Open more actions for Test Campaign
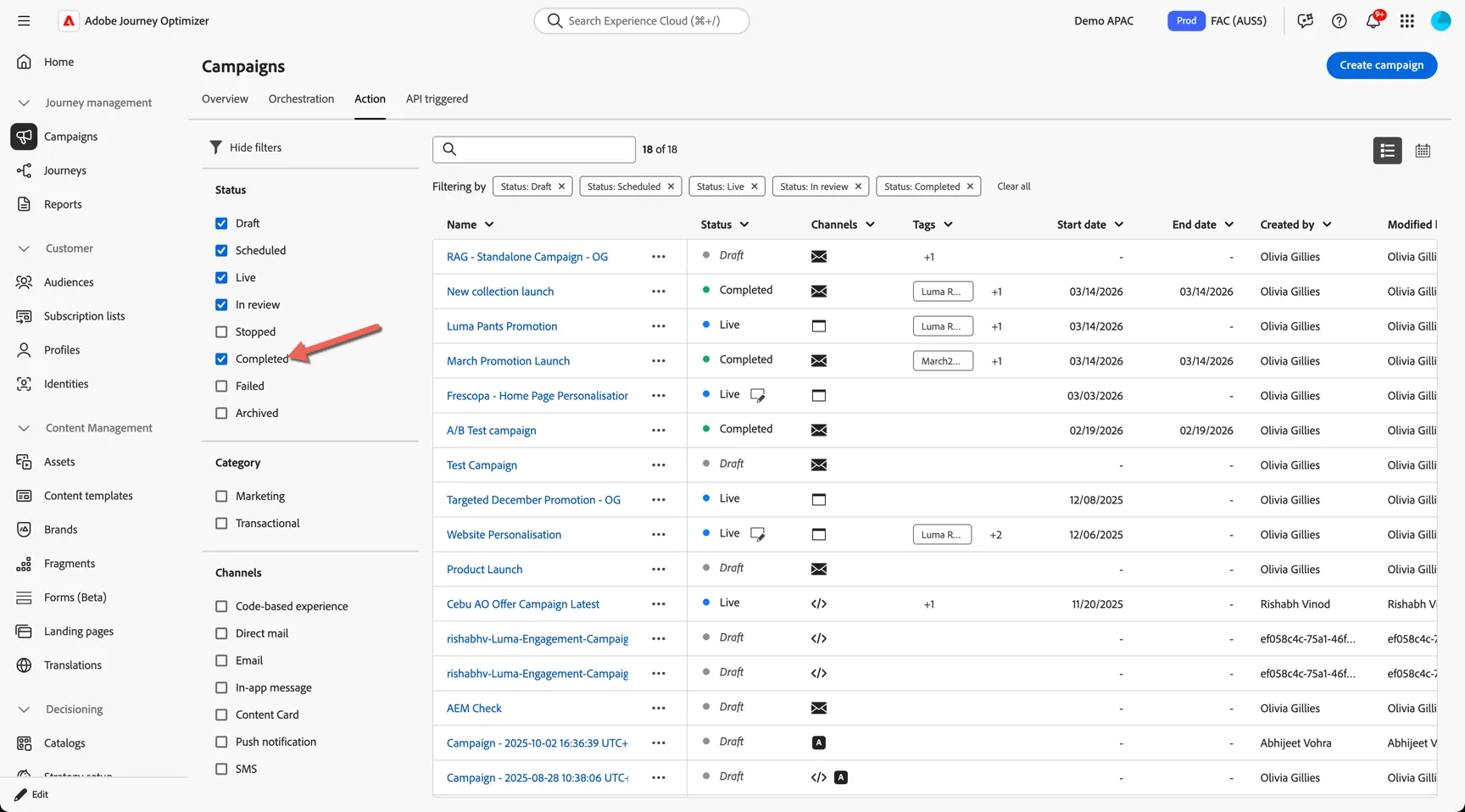This screenshot has height=812, width=1465. coord(659,465)
